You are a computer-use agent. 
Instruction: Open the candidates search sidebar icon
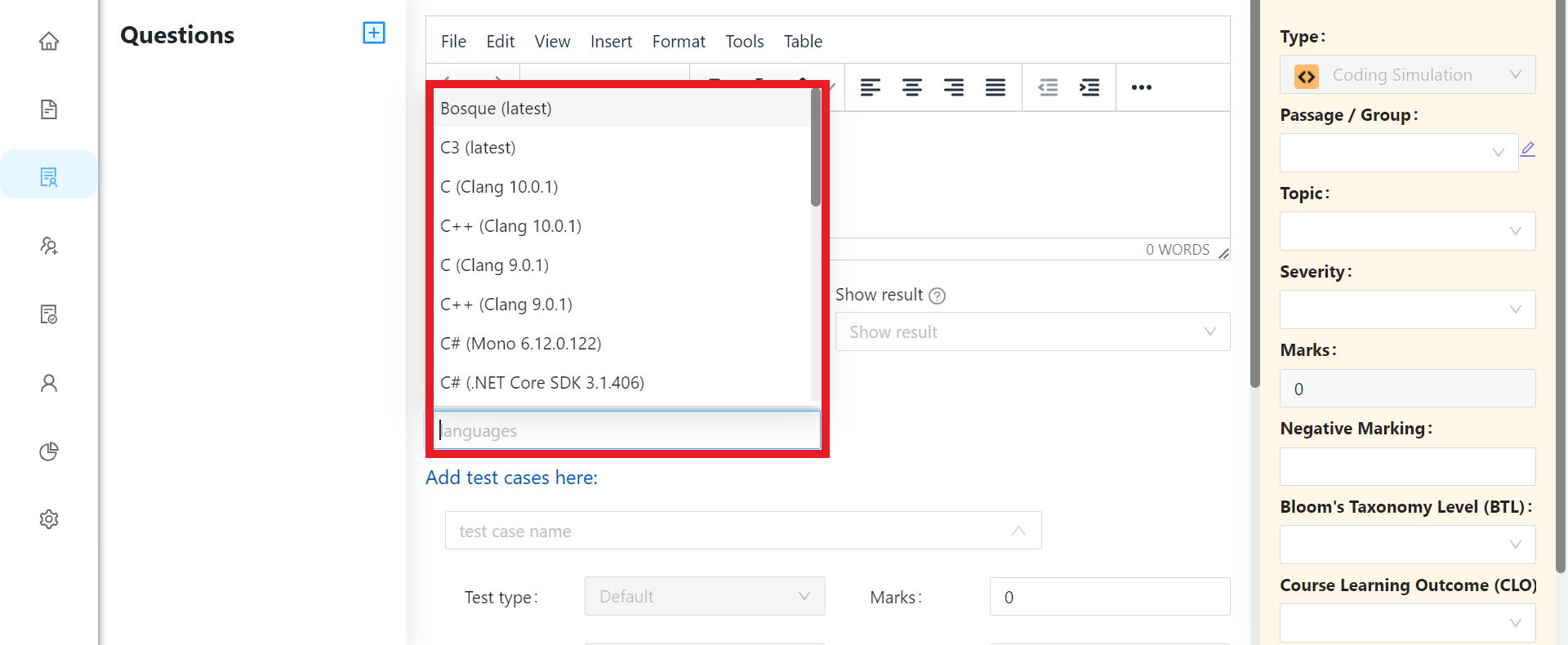point(49,246)
